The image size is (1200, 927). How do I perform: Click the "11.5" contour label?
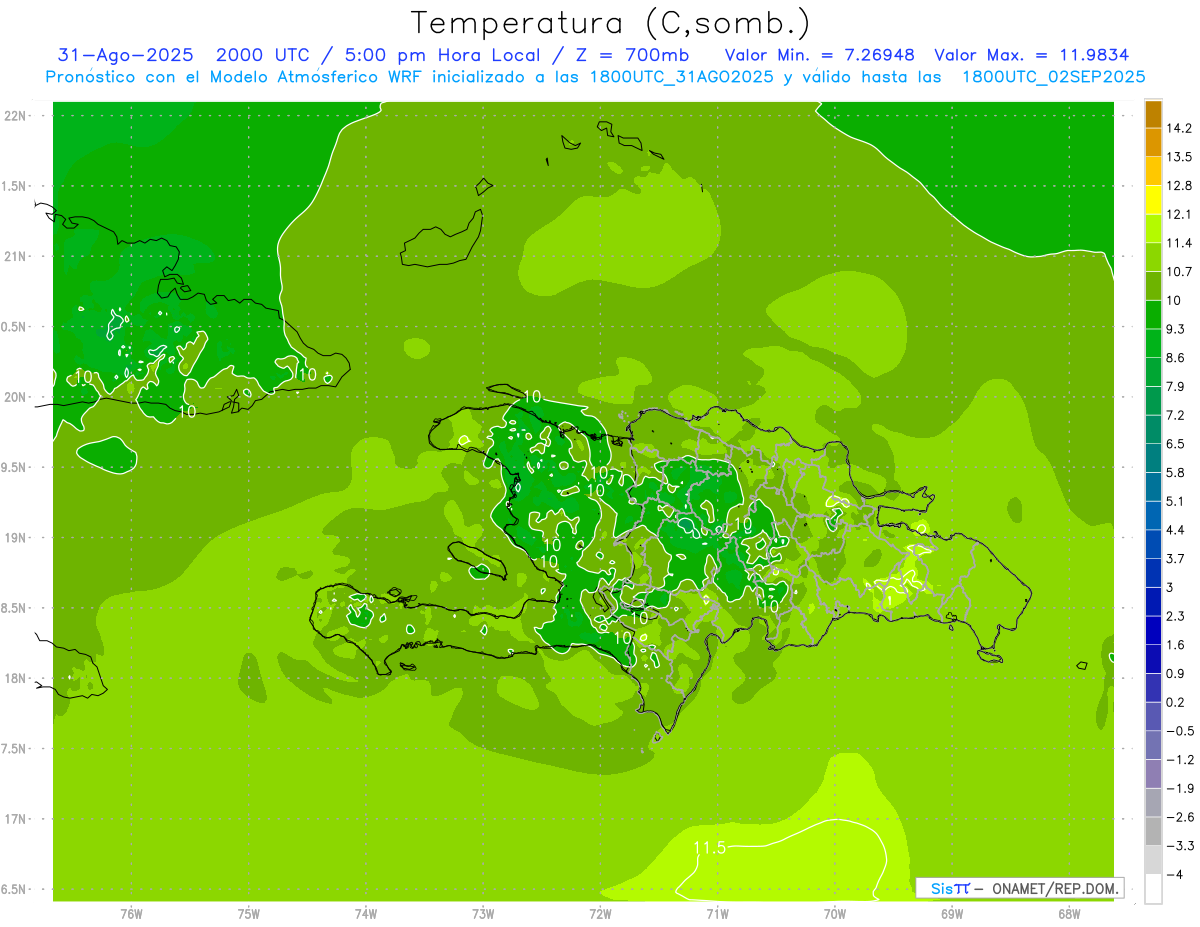(709, 848)
